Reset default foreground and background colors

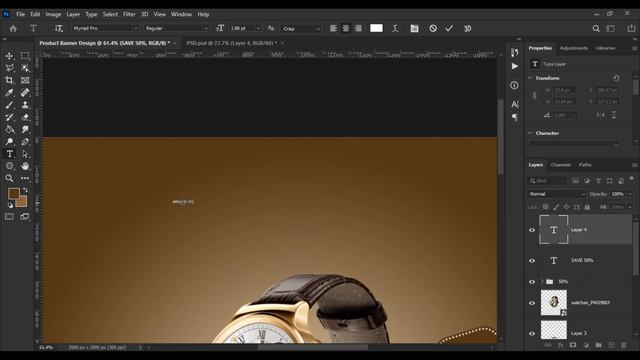pos(10,205)
